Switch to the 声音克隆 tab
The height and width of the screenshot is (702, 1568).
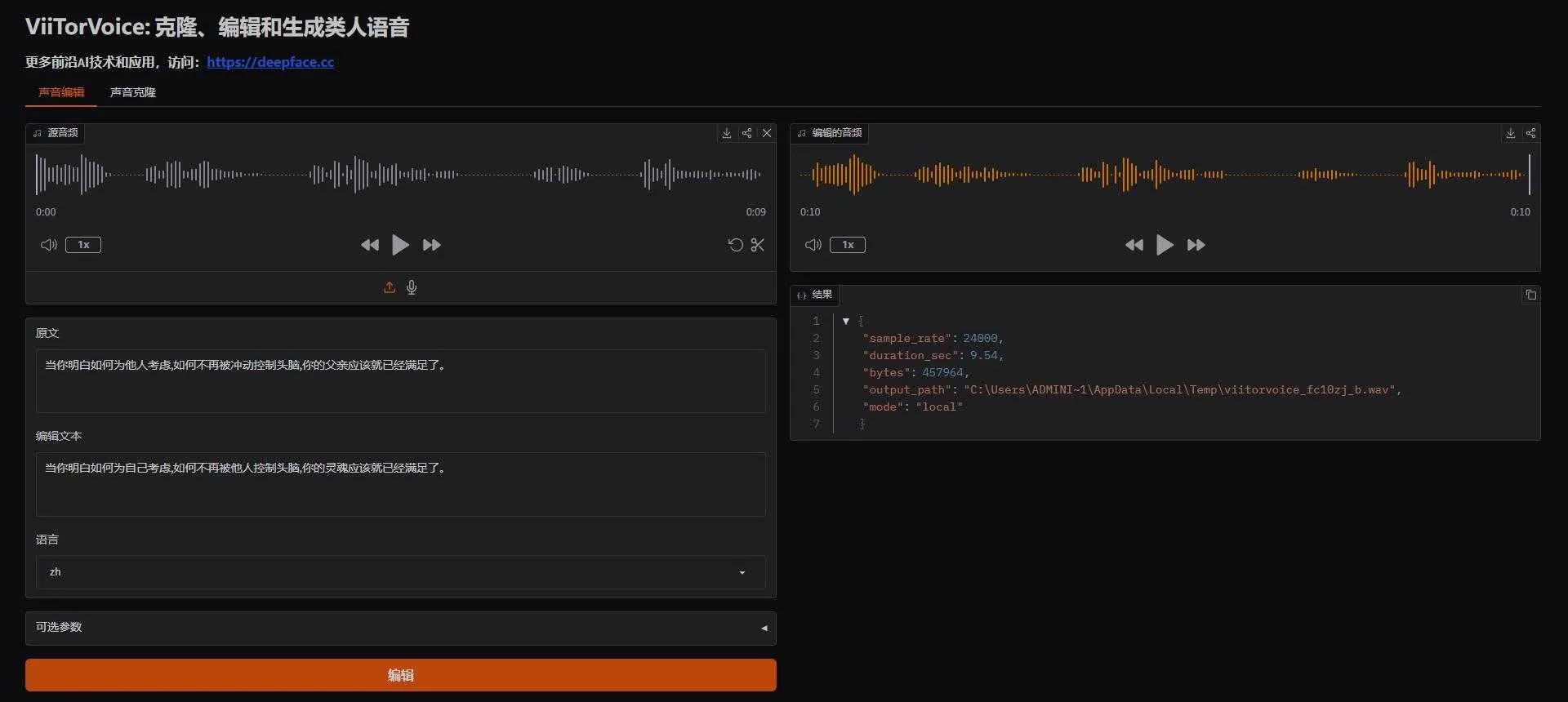(133, 92)
